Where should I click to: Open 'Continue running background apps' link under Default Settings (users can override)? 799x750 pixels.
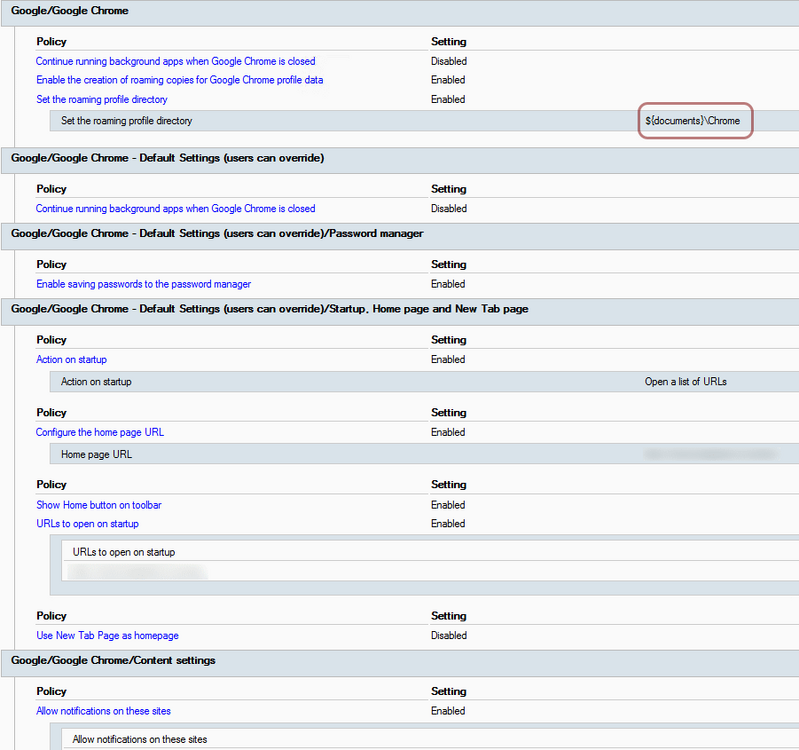coord(175,208)
